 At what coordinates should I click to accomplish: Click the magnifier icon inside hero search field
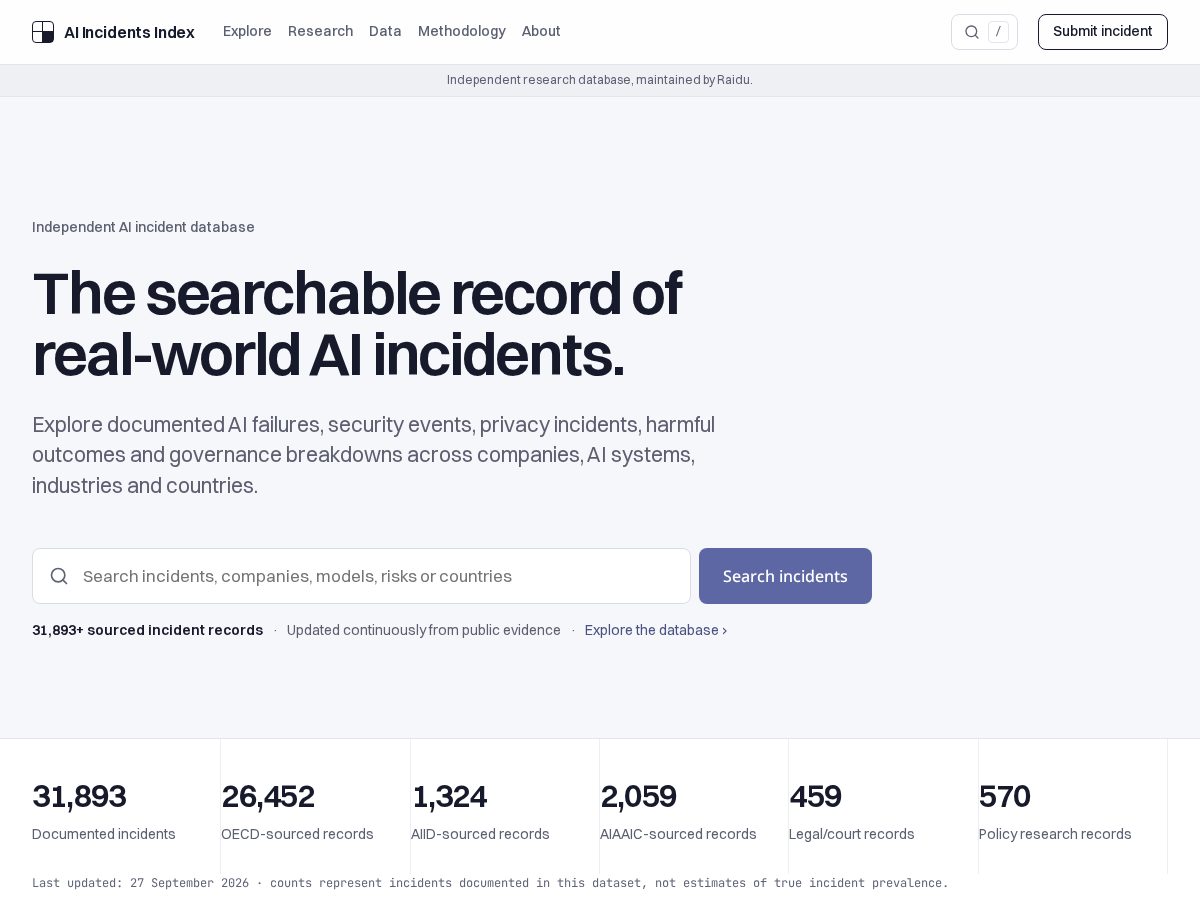[x=59, y=576]
